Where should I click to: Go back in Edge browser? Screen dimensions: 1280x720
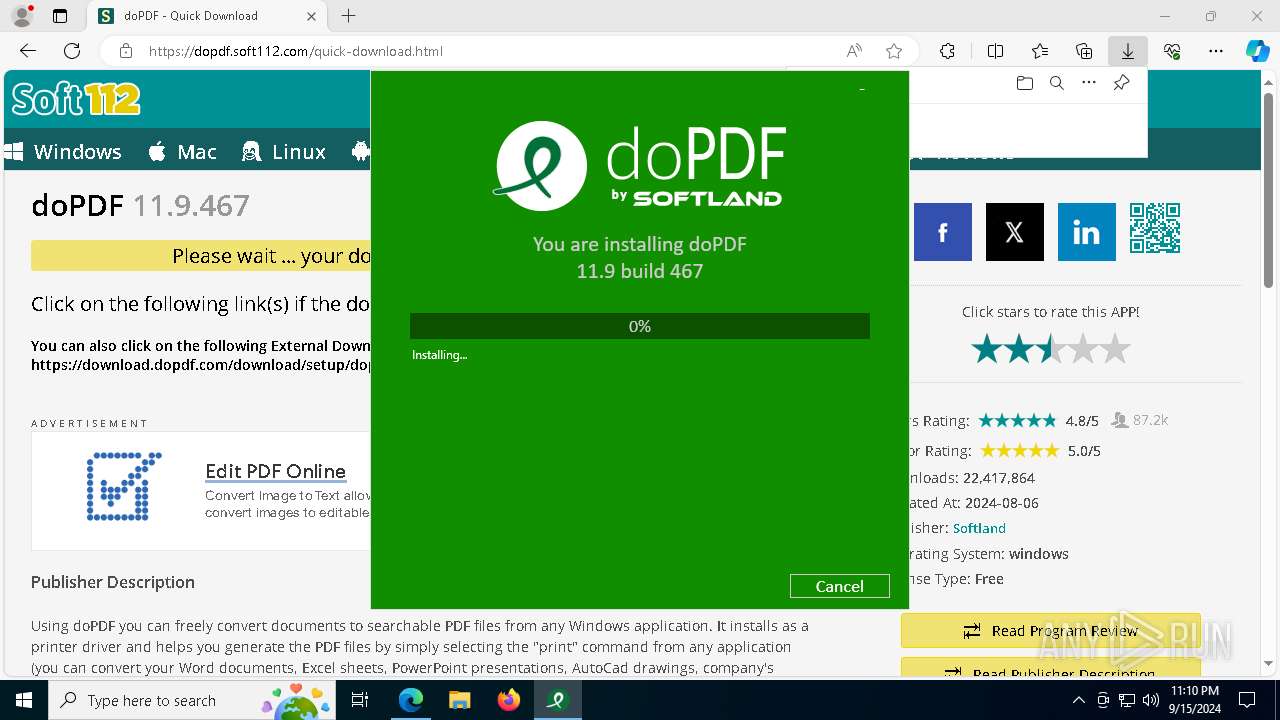[x=28, y=51]
